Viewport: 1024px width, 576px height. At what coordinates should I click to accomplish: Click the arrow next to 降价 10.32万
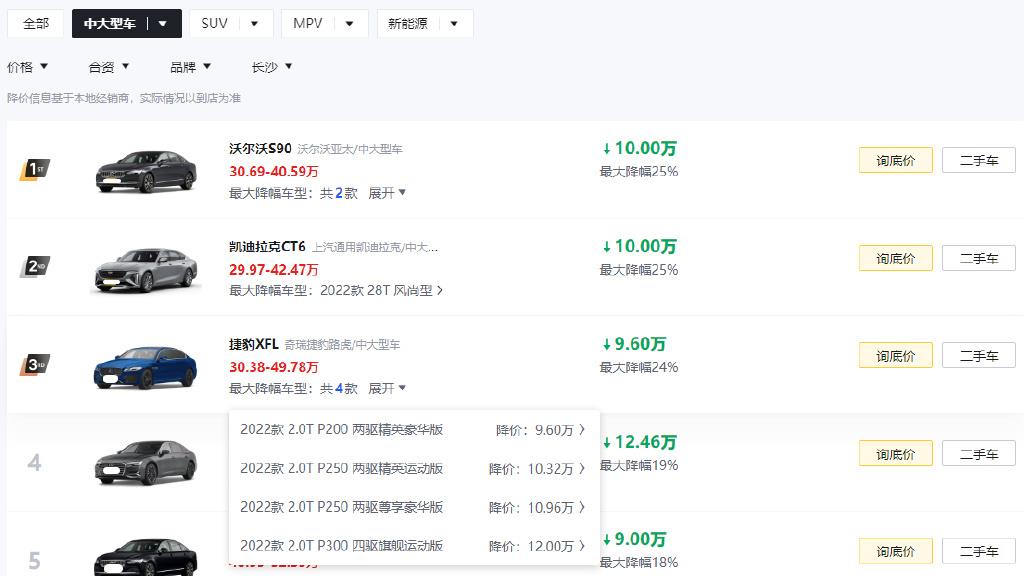click(x=582, y=468)
